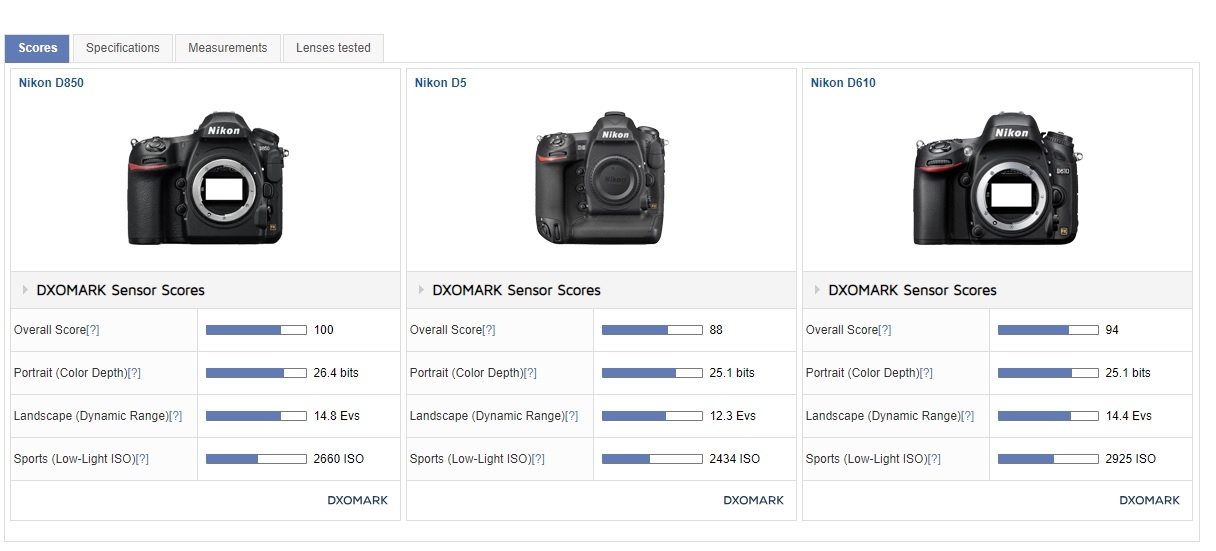Open Landscape Dynamic Range help [?] for D850
1216x551 pixels.
click(x=175, y=416)
